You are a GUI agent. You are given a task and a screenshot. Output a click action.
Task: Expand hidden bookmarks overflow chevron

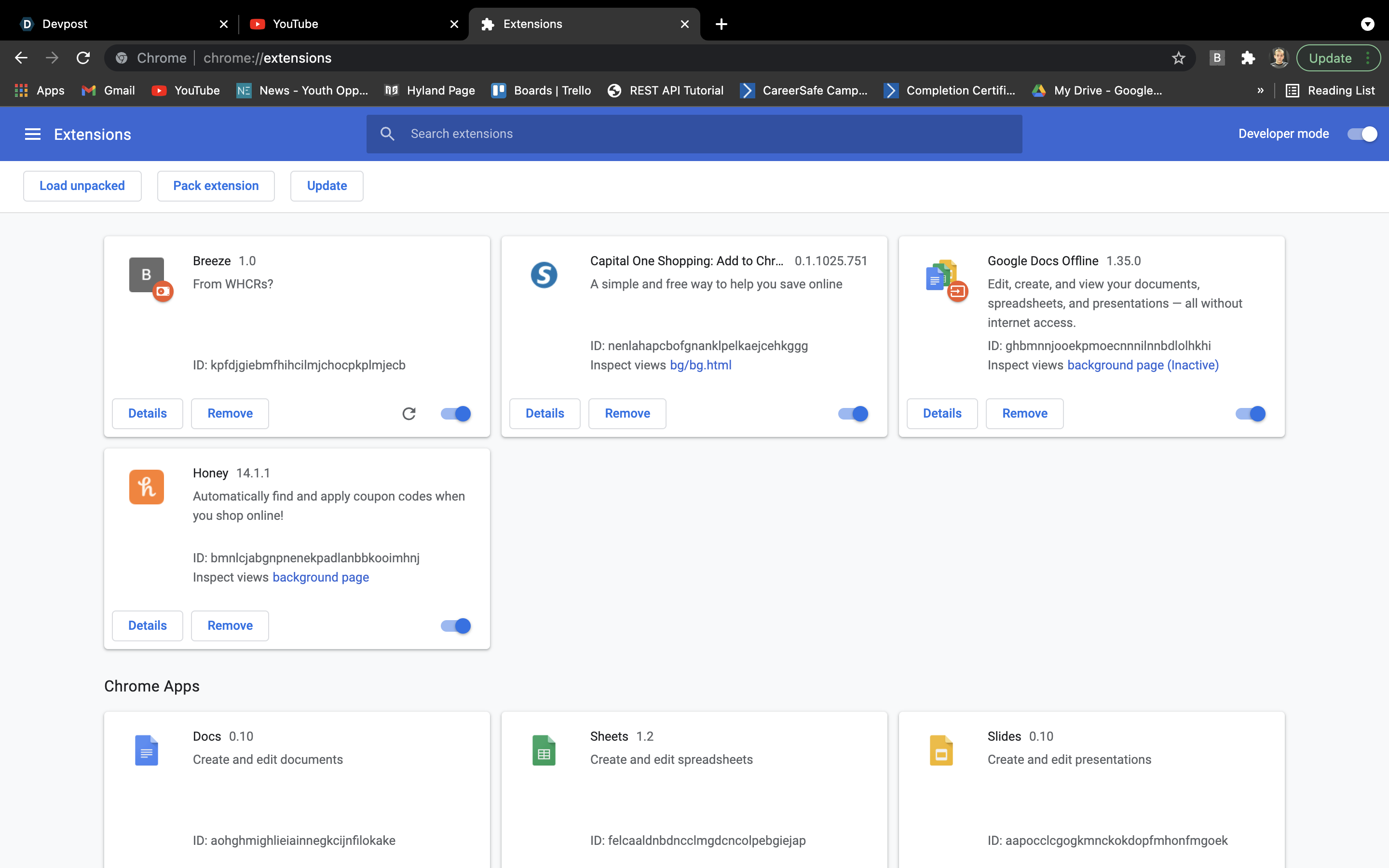point(1260,91)
